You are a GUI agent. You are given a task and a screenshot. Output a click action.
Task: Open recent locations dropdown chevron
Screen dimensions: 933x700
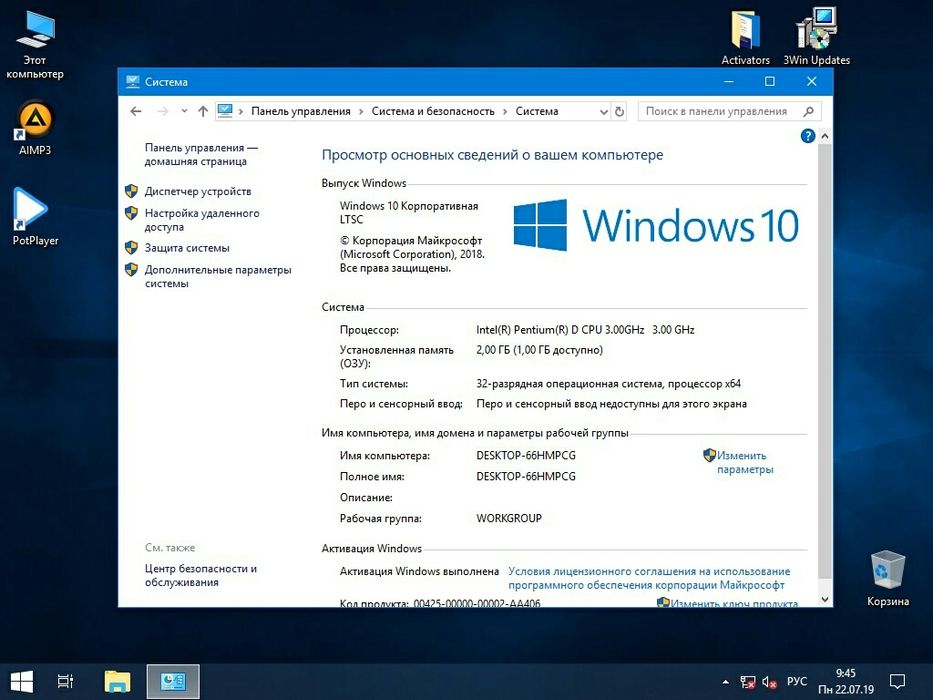coord(184,111)
